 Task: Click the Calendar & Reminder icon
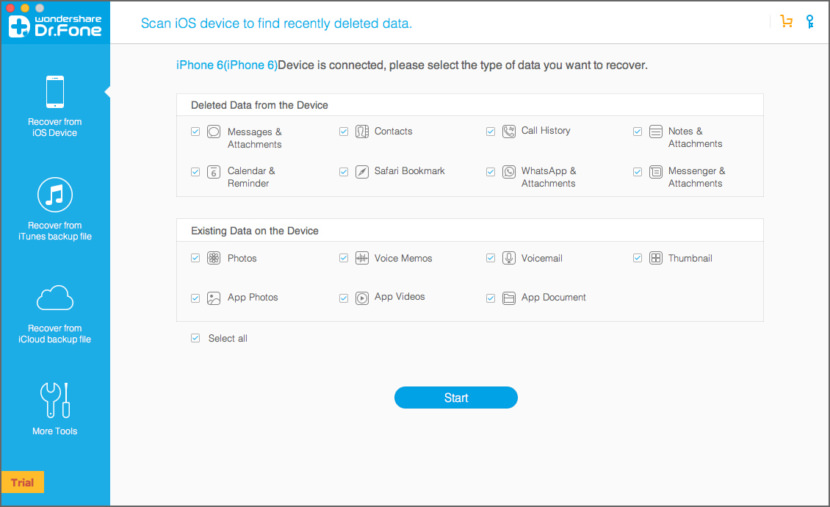pos(214,172)
